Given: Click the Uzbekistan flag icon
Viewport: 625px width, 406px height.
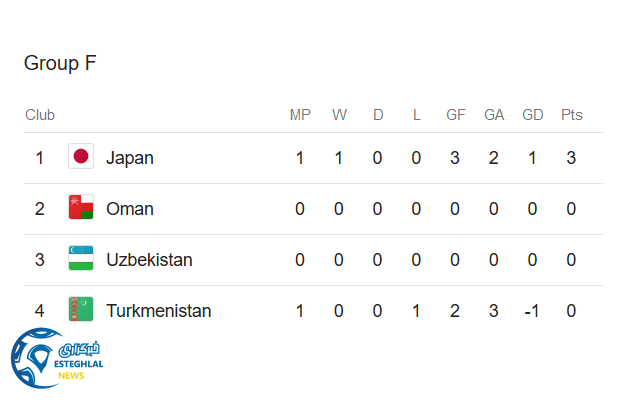Looking at the screenshot, I should 81,259.
